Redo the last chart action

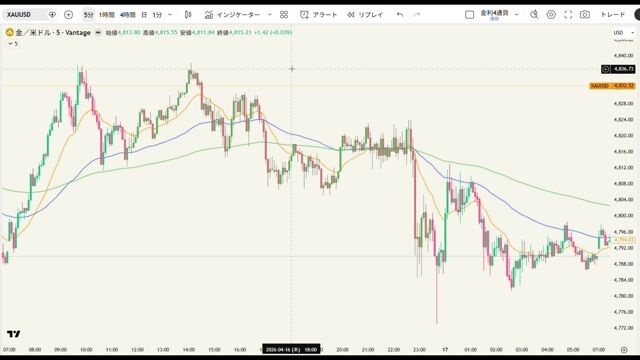point(417,15)
